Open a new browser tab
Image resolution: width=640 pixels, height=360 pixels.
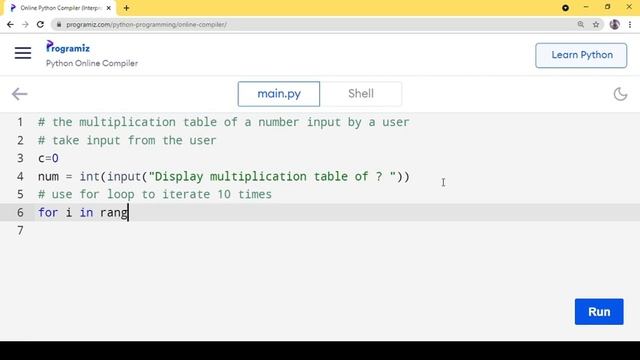point(127,8)
